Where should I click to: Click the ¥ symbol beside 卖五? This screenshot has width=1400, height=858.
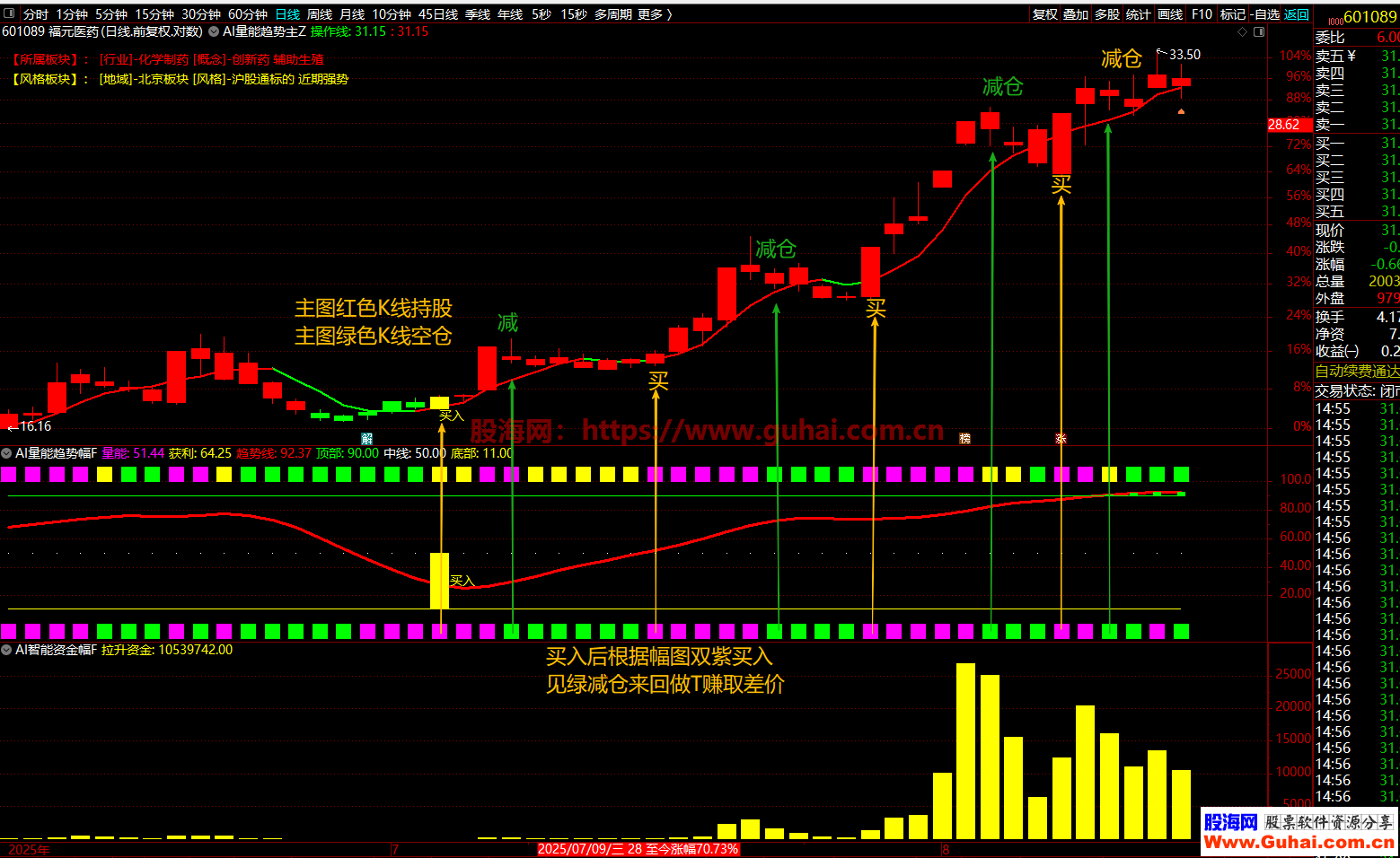point(1352,56)
